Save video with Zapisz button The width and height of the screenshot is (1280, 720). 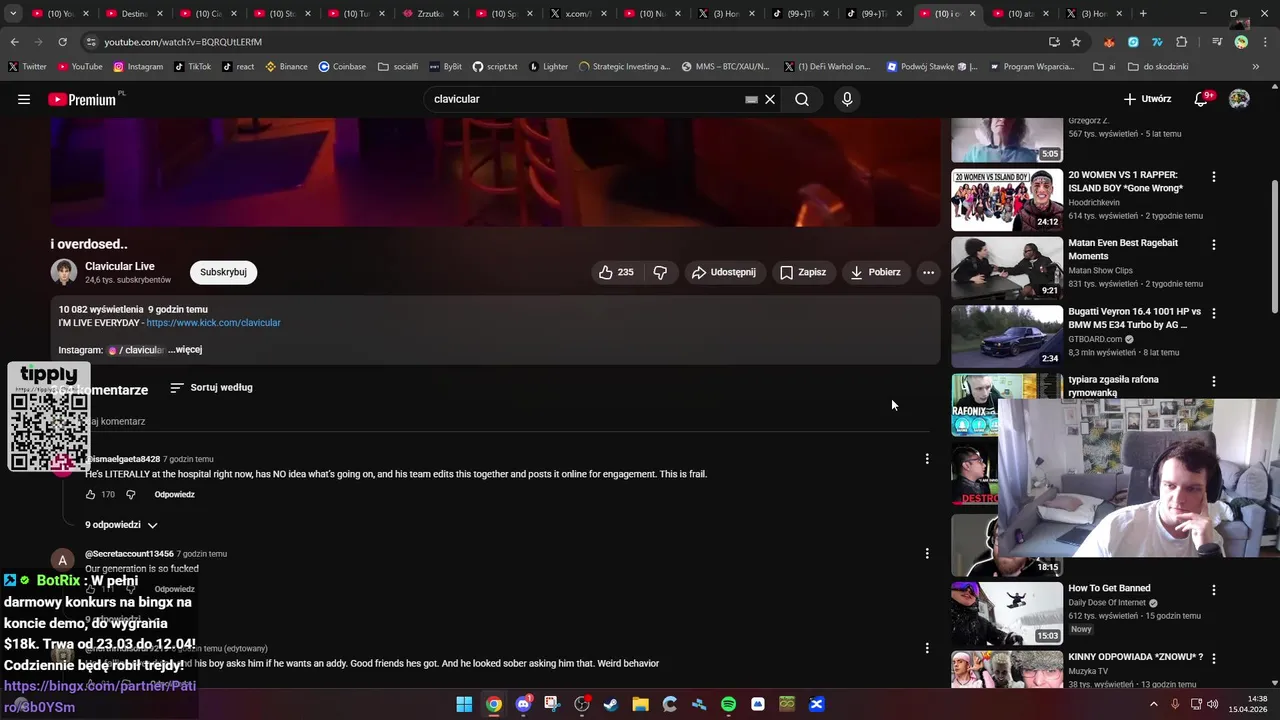pyautogui.click(x=803, y=272)
